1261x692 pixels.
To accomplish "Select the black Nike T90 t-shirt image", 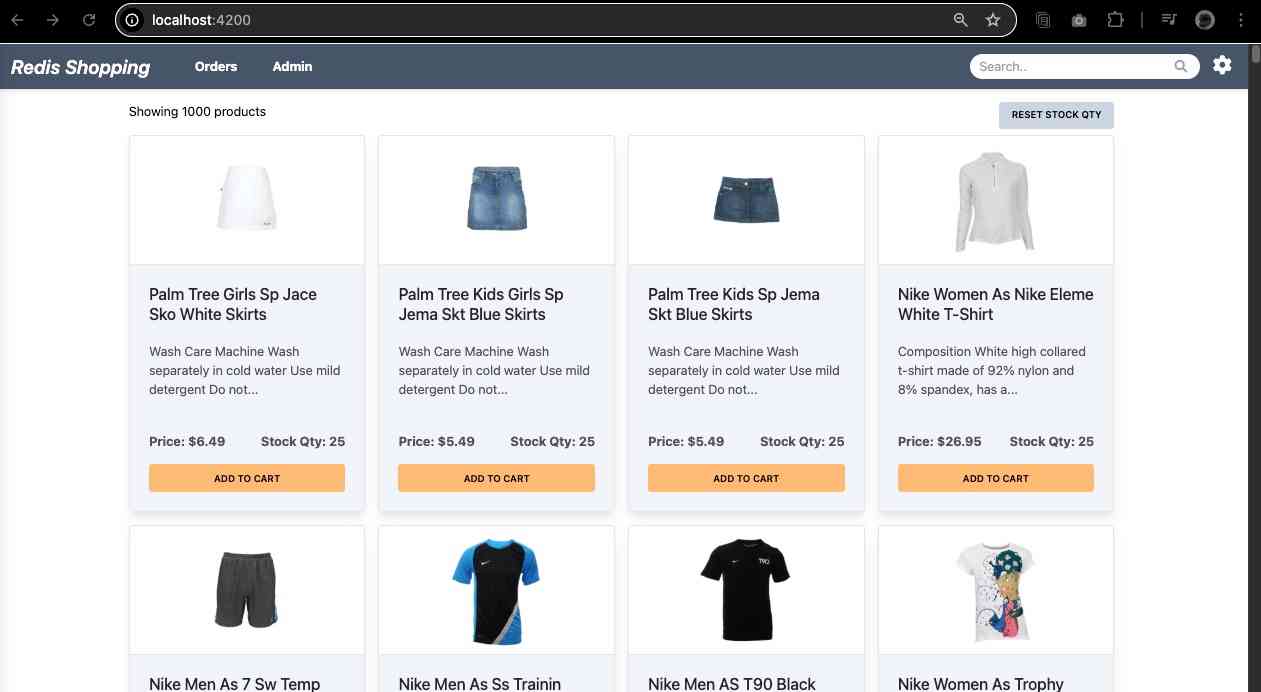I will 745,590.
